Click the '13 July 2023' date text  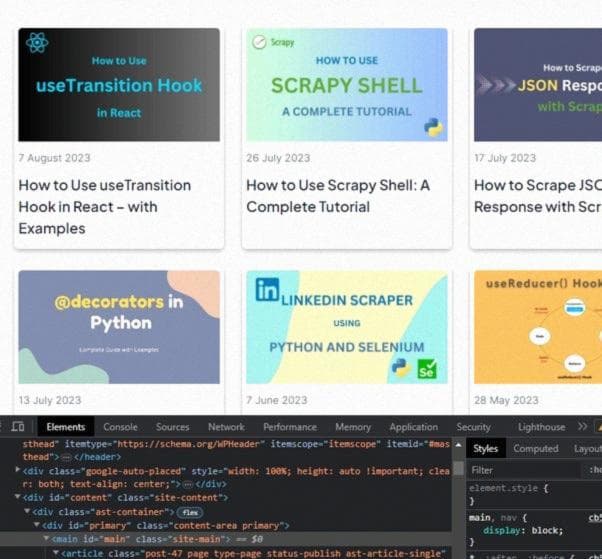(x=50, y=400)
